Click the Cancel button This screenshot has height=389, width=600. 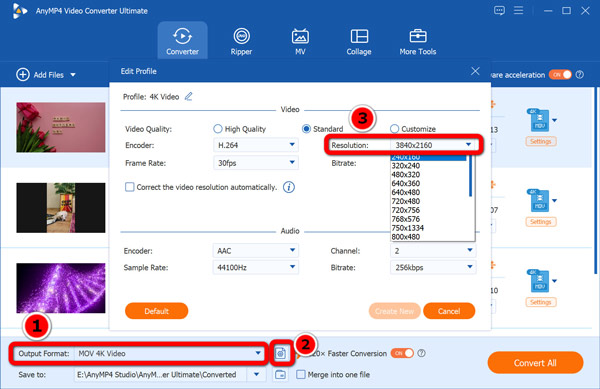(x=449, y=311)
